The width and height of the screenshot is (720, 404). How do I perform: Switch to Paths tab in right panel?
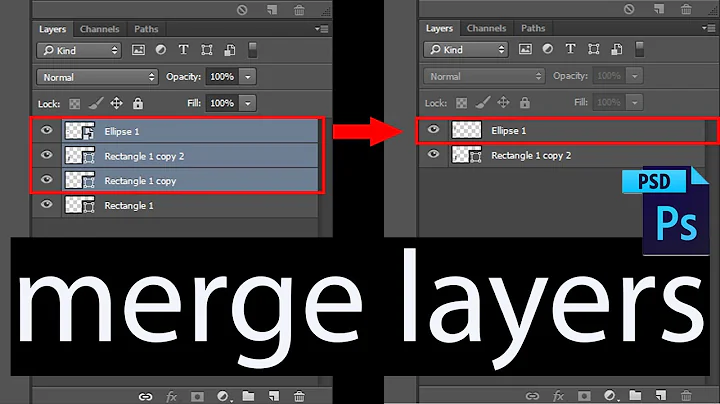click(533, 28)
